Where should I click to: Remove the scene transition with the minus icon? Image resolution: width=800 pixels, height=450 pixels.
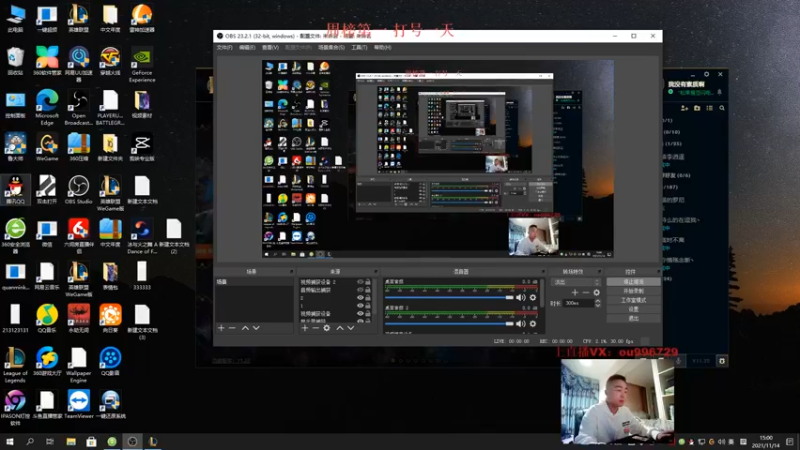(586, 292)
